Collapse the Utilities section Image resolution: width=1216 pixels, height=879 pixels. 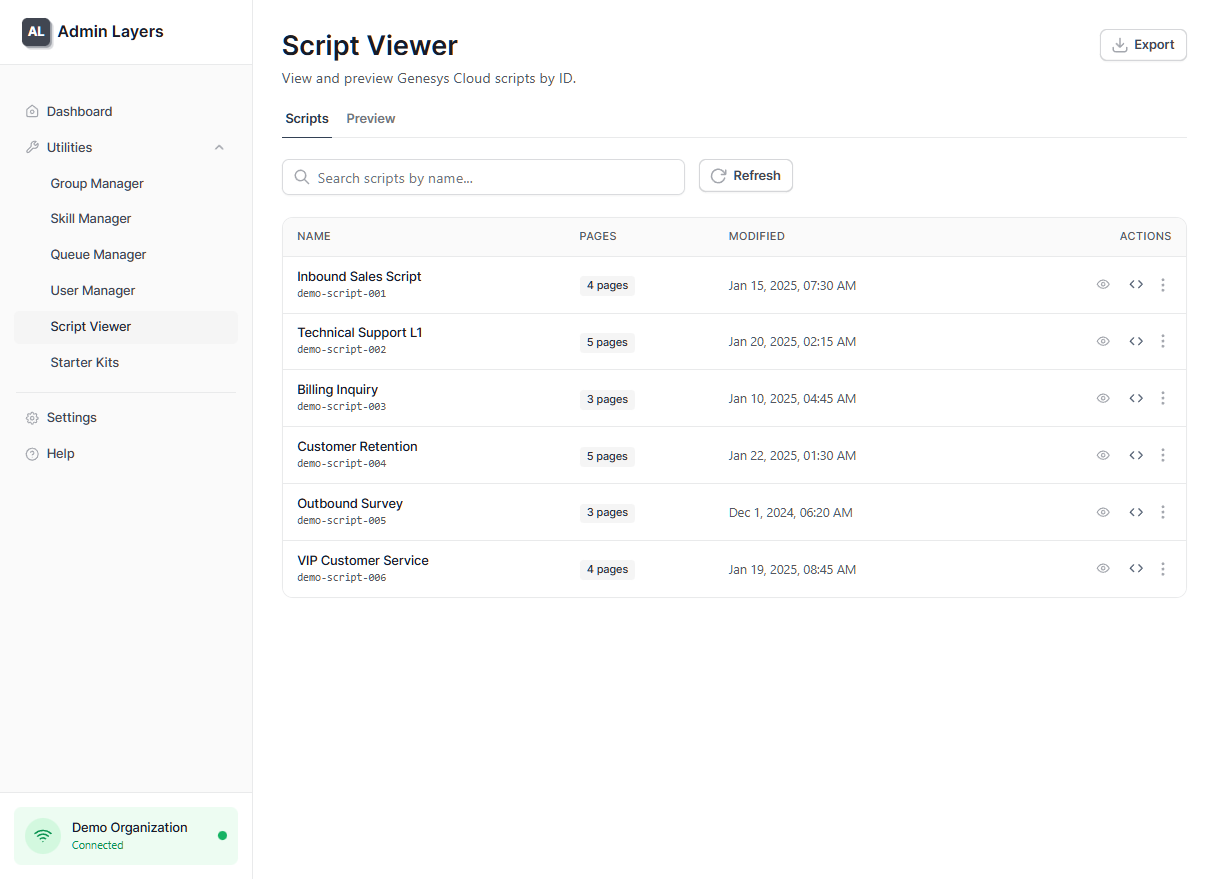coord(219,147)
